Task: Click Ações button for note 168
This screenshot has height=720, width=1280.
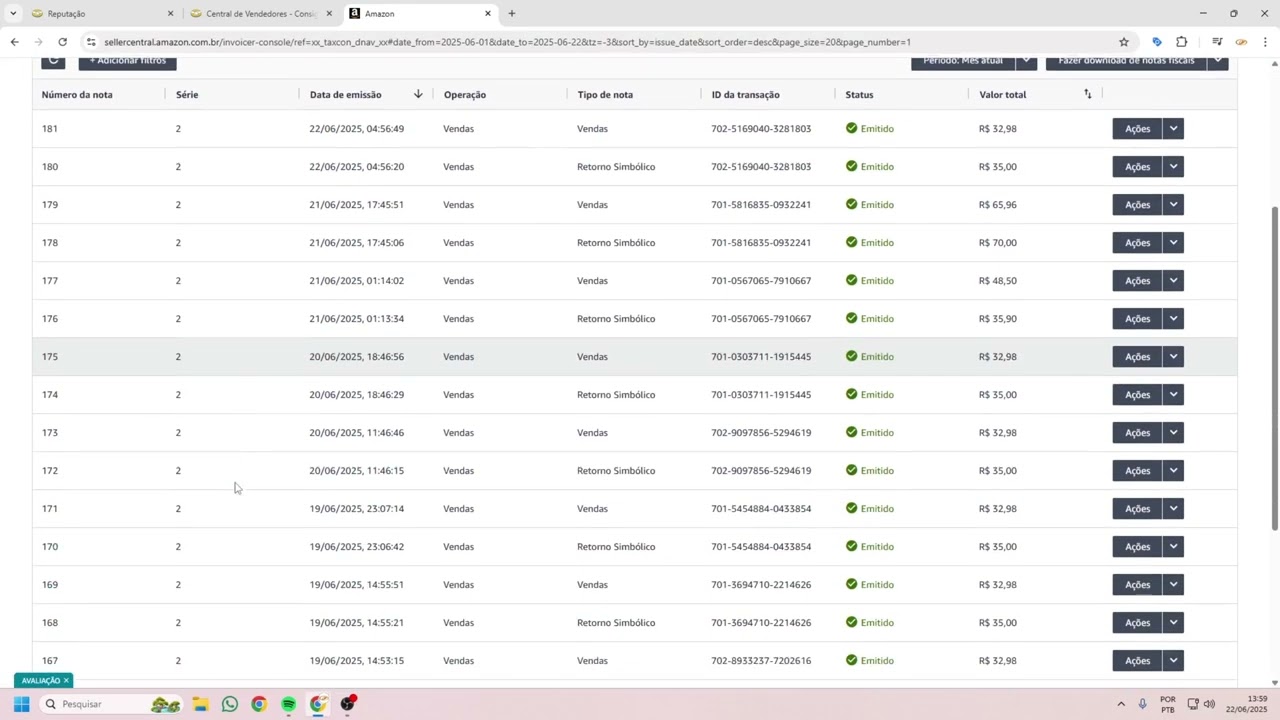Action: click(1137, 623)
